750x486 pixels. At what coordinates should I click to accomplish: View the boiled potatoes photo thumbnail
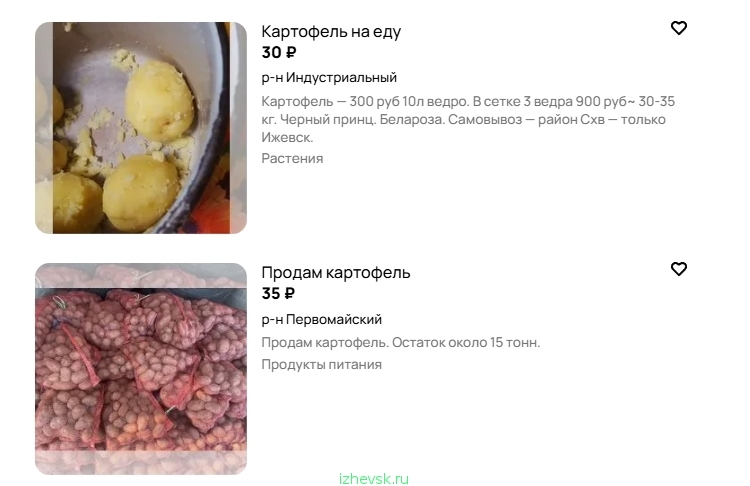point(141,128)
